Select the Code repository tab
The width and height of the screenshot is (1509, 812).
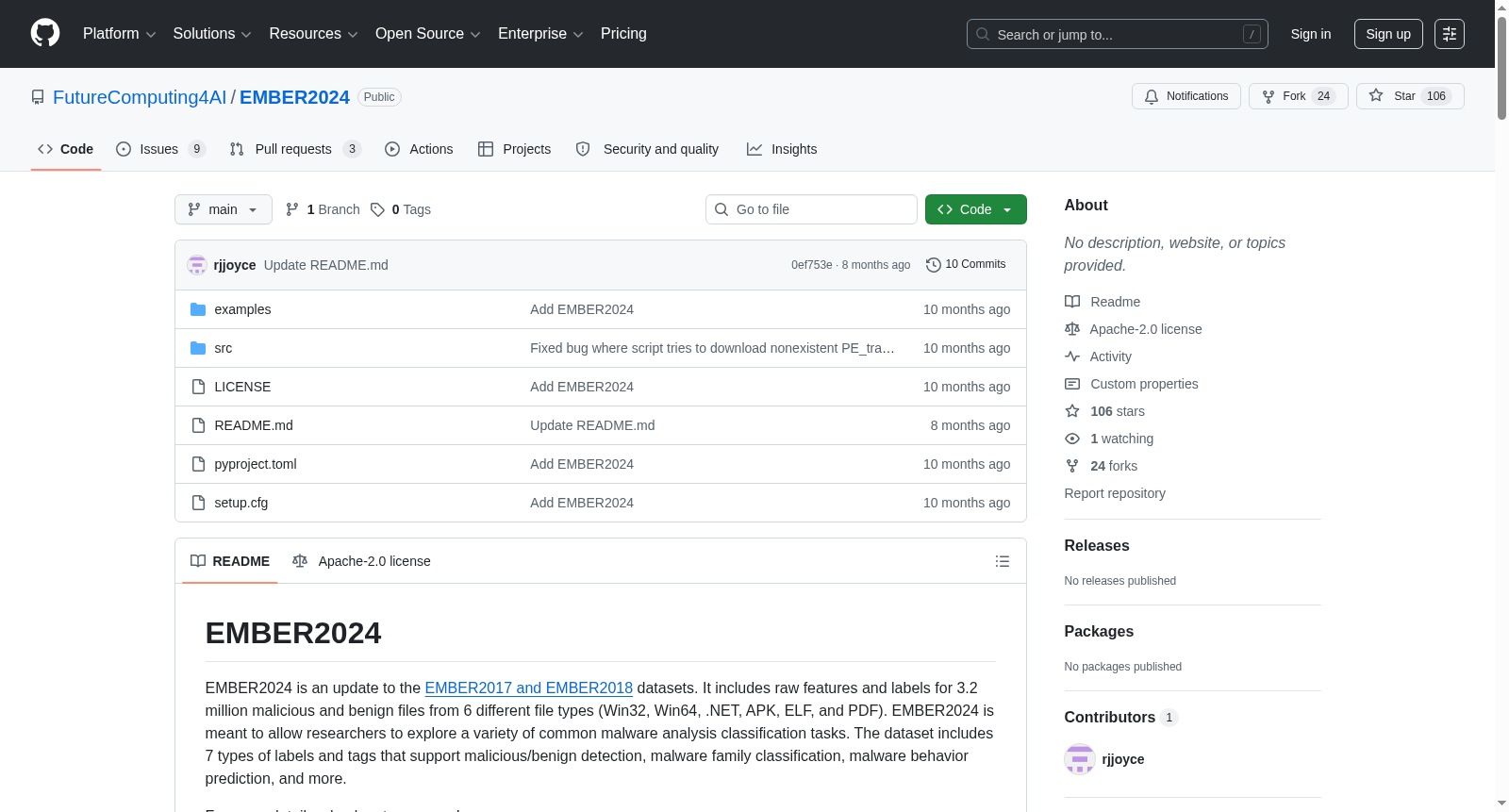click(x=65, y=149)
